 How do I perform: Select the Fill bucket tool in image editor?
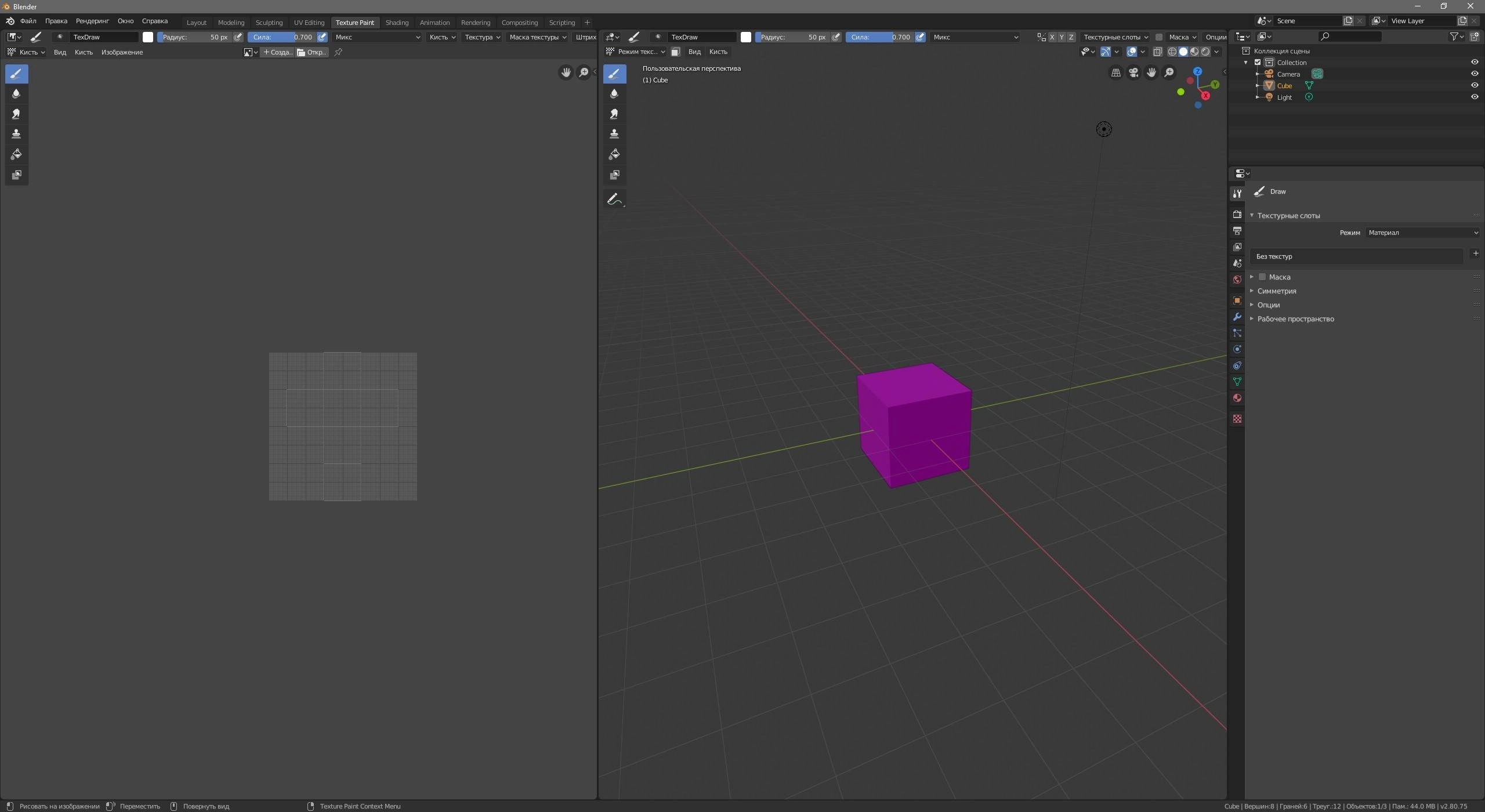point(16,154)
